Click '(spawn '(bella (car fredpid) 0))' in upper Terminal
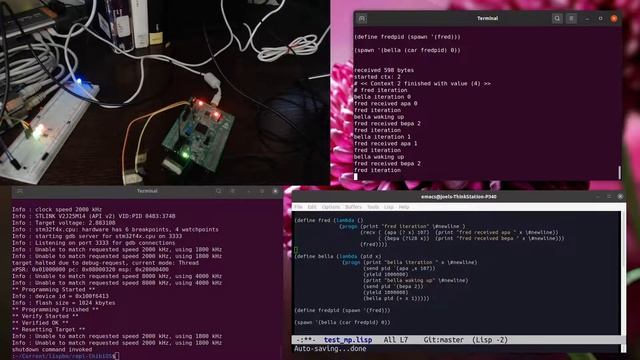 [407, 50]
